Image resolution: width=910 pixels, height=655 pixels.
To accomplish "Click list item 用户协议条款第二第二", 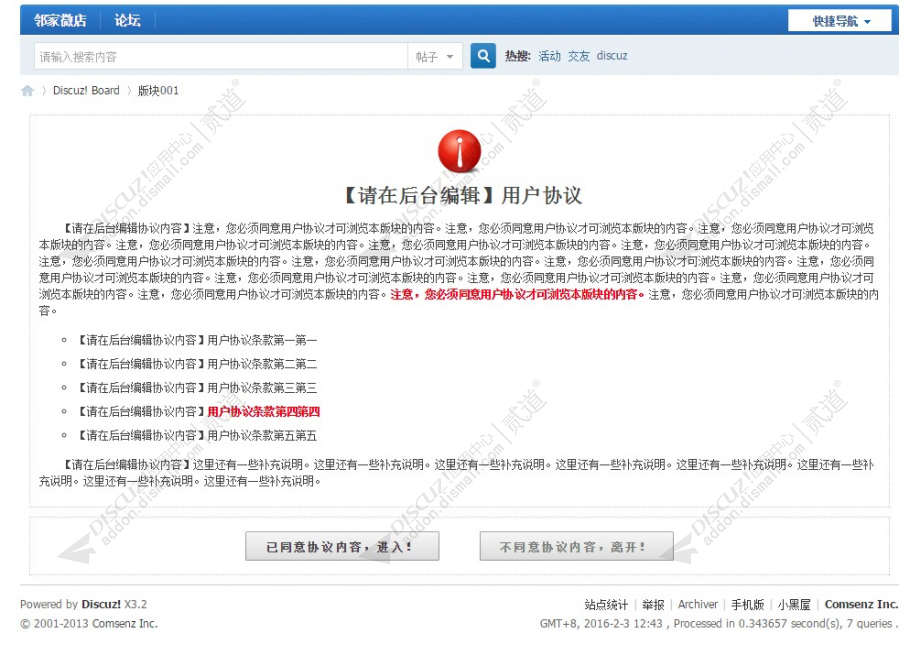I will 197,364.
